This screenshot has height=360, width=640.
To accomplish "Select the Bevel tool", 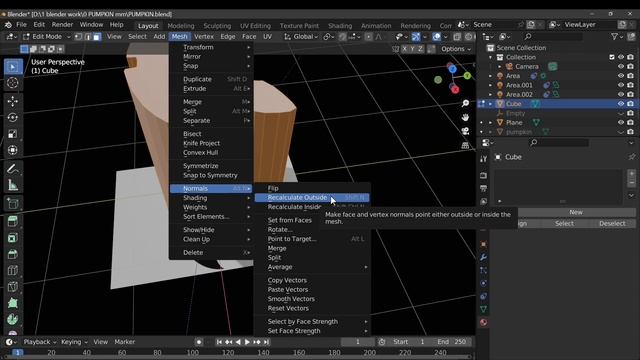I will [13, 254].
